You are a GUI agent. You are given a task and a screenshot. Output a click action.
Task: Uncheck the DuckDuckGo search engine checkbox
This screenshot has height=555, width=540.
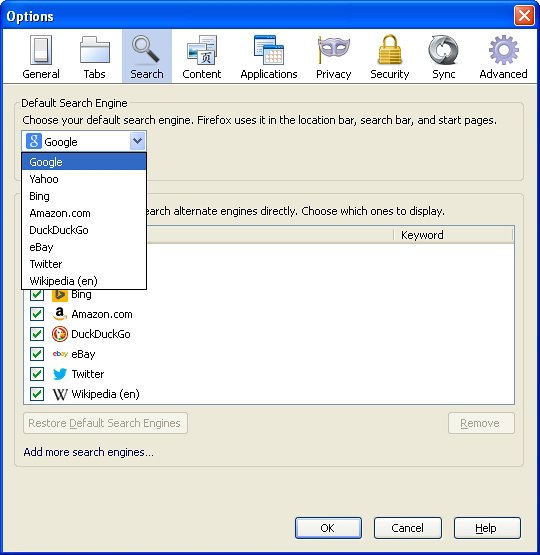coord(37,334)
